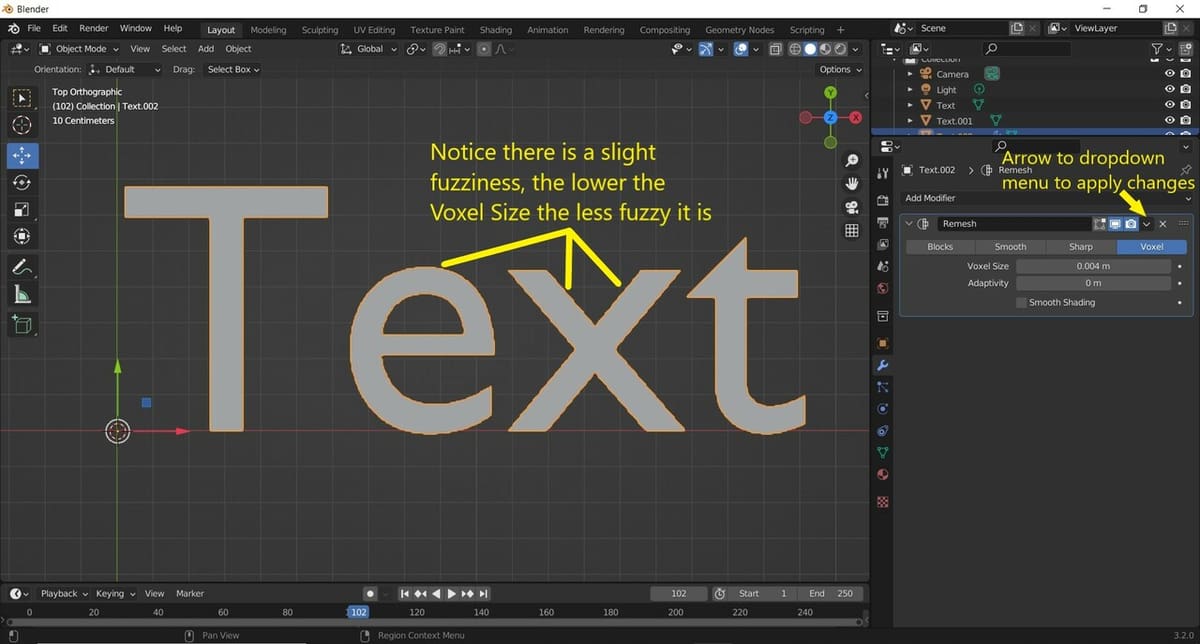Play animation in the timeline

click(x=452, y=593)
